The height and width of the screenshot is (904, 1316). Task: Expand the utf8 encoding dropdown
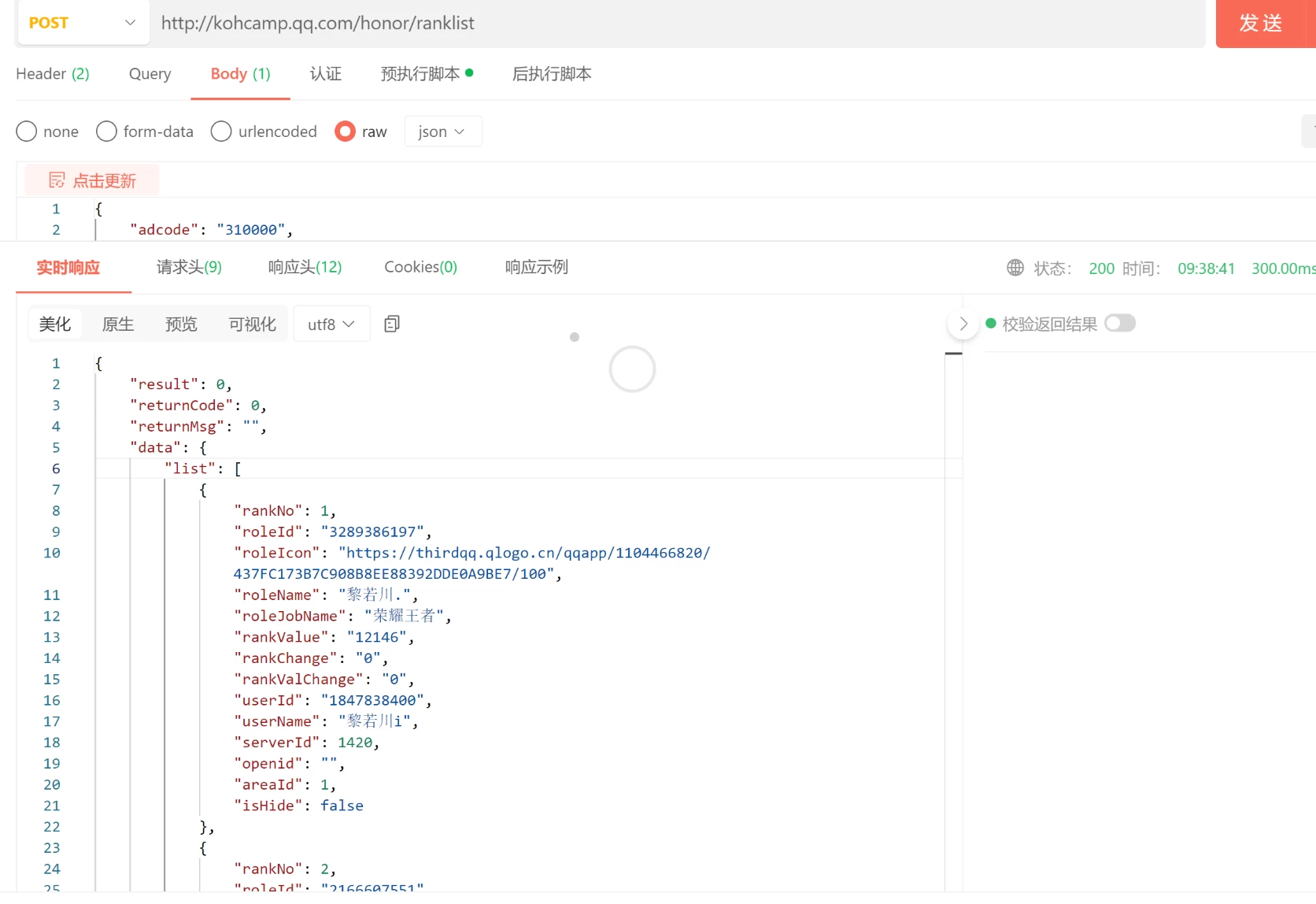tap(331, 324)
